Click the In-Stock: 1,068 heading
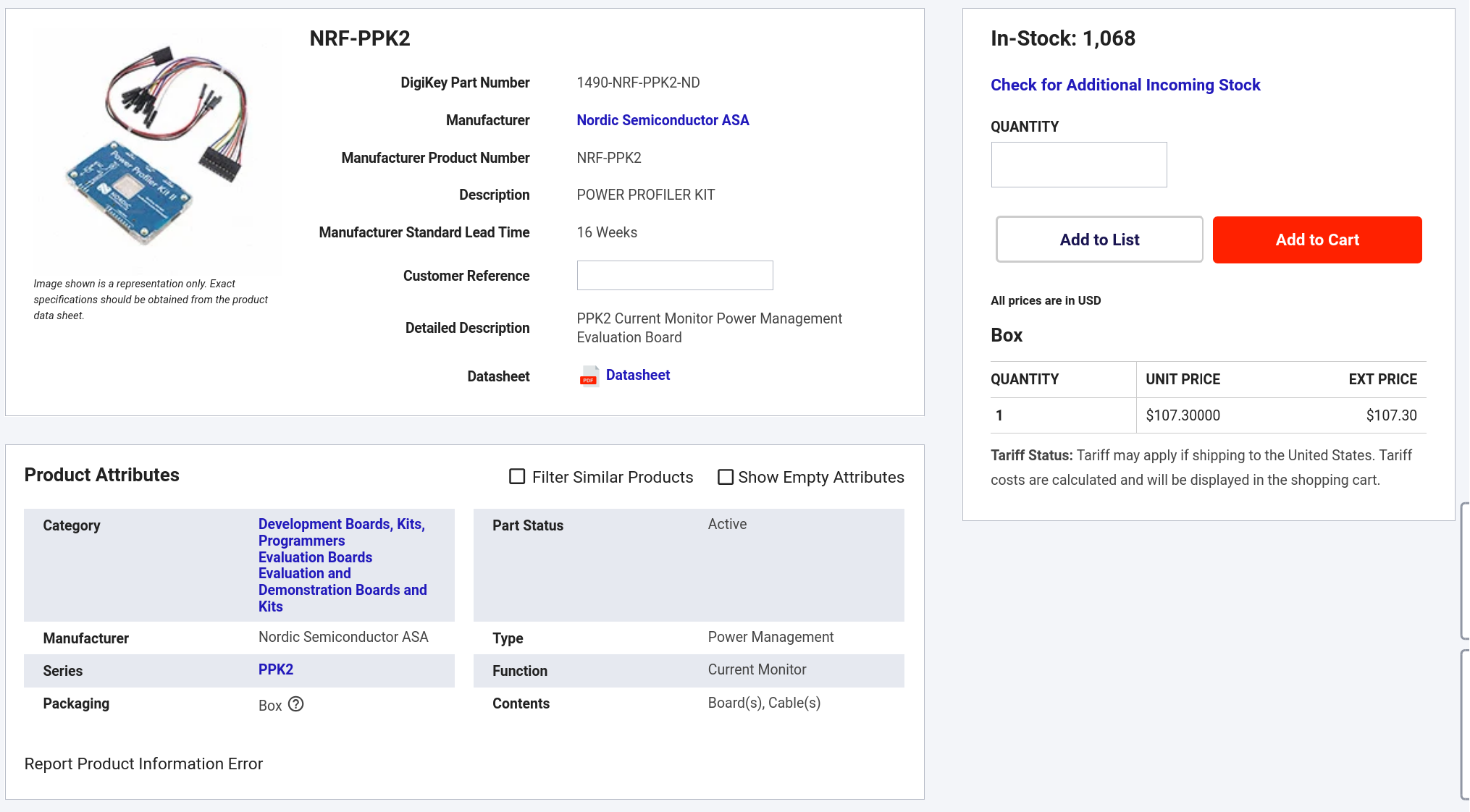Screen dimensions: 1470x812 point(1063,38)
